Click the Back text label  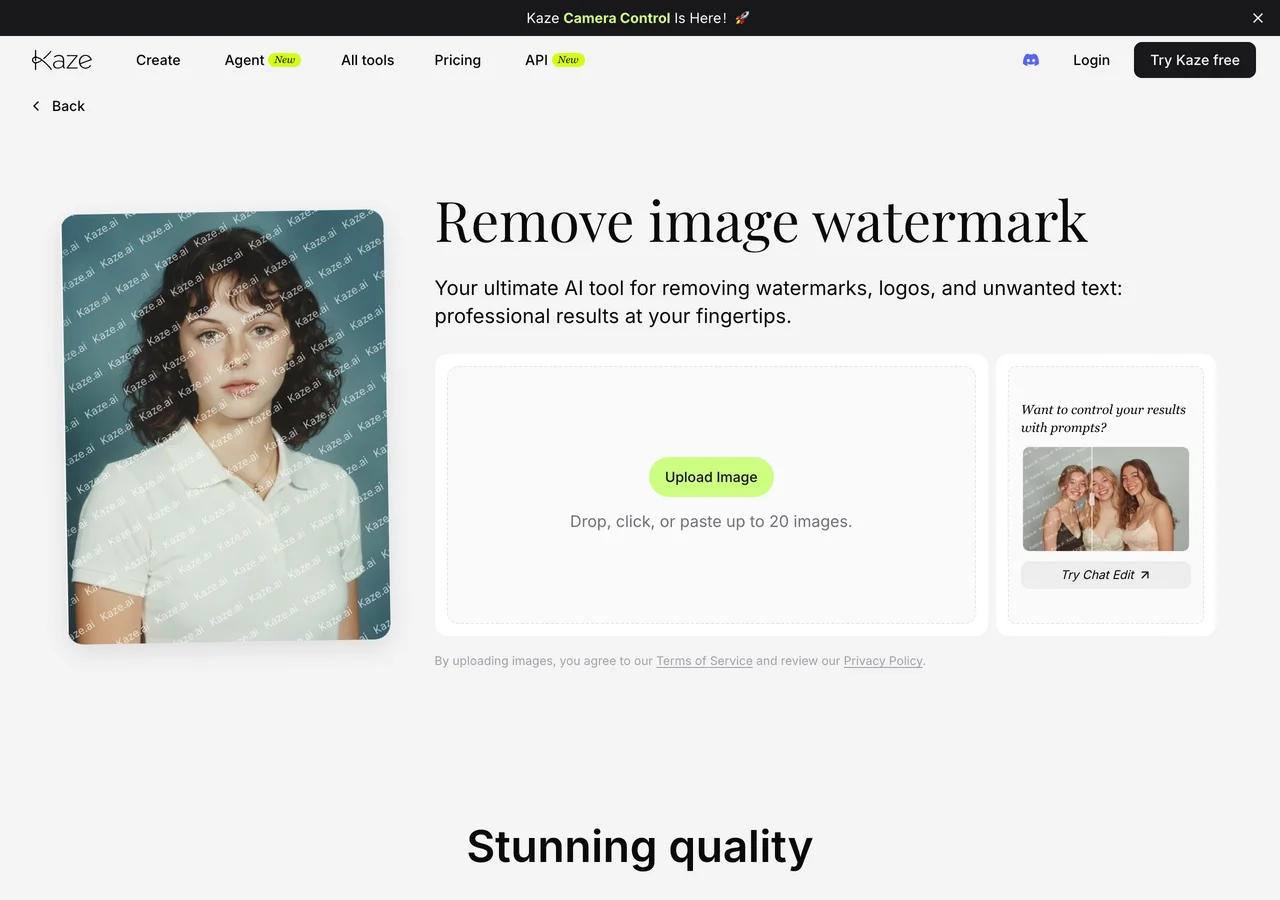click(x=68, y=106)
